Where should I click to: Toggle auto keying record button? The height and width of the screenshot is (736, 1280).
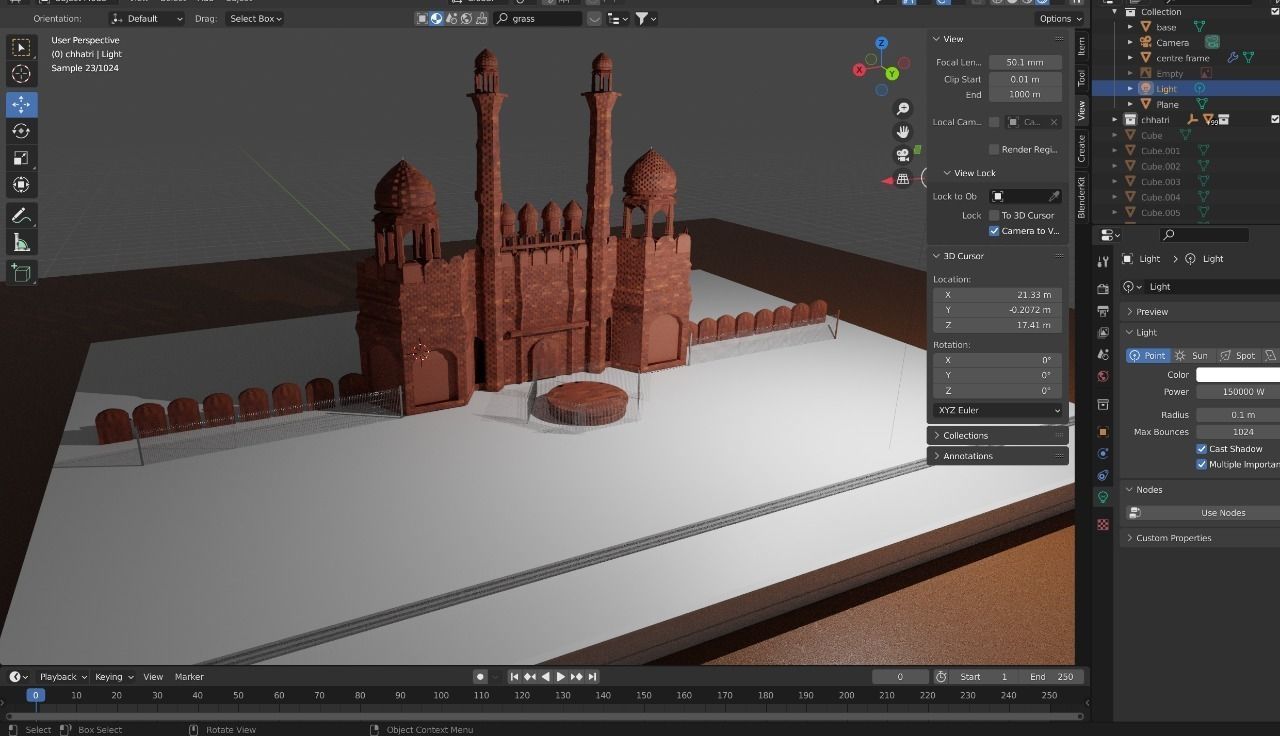tap(480, 677)
